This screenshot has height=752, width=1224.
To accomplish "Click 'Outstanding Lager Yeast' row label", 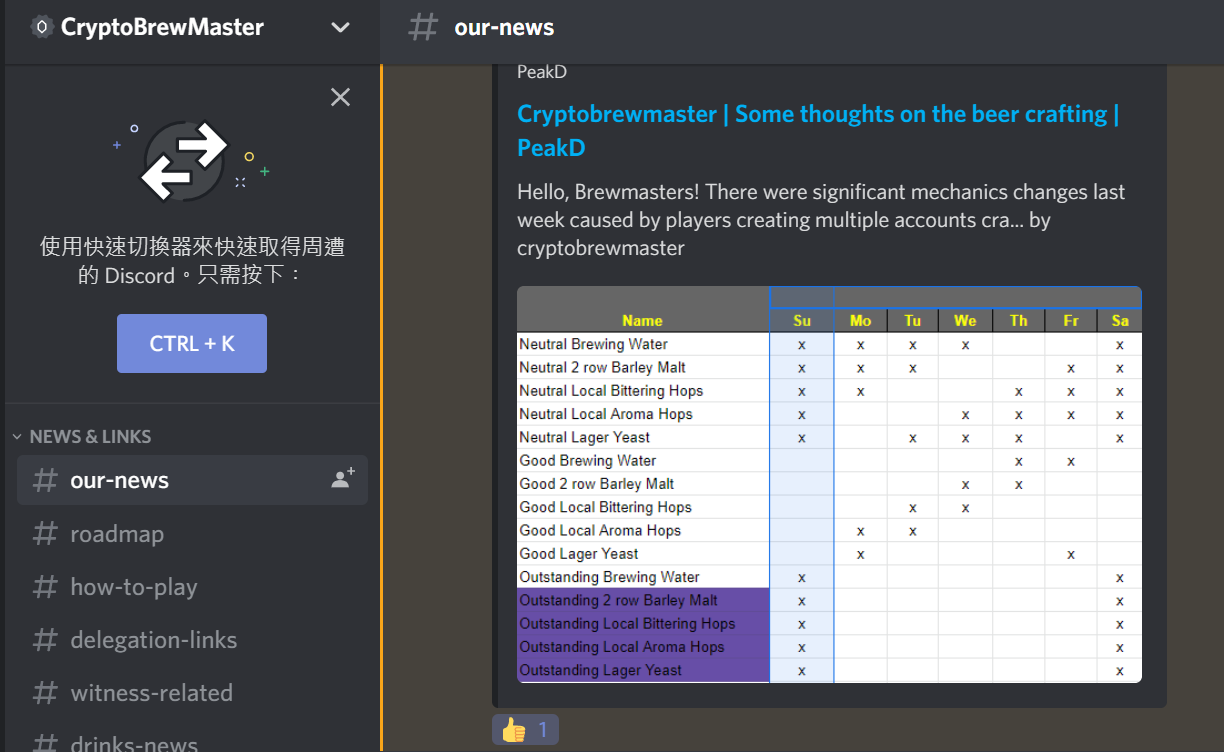I will 600,670.
